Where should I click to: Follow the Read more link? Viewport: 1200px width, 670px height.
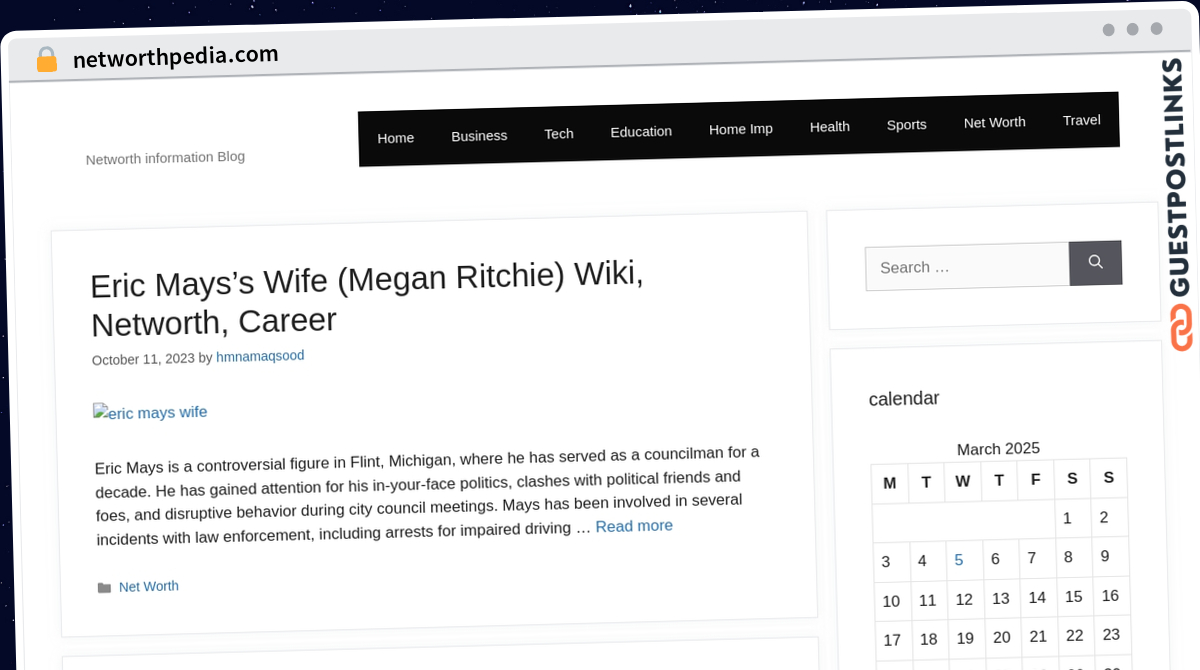634,526
